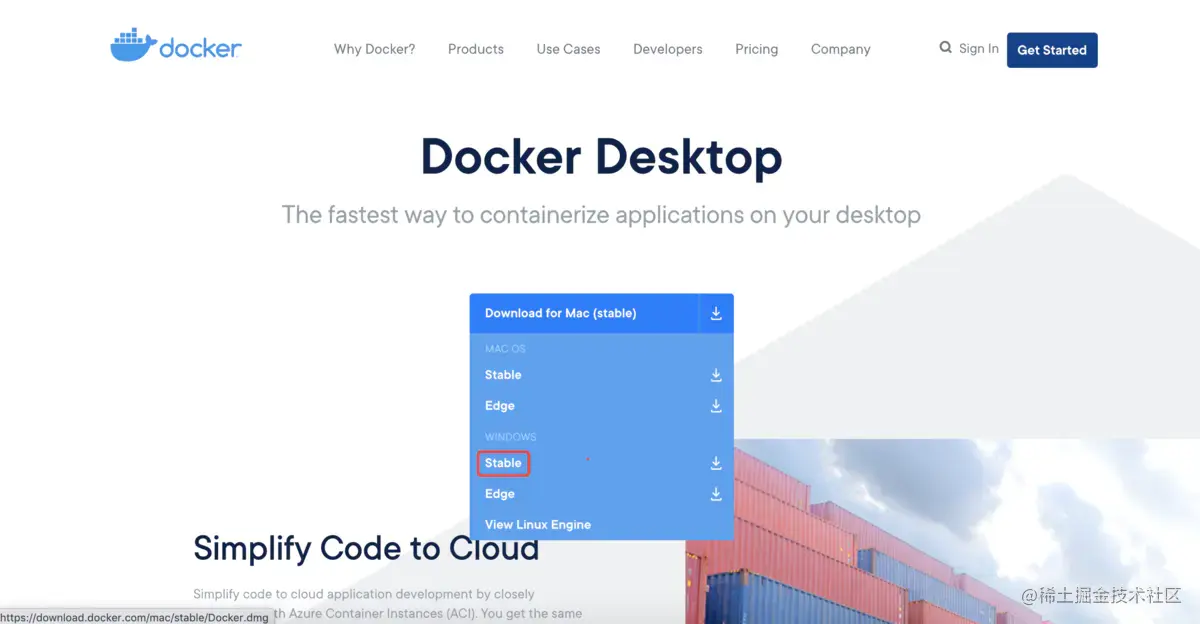
Task: Select Edge under Windows
Action: pyautogui.click(x=500, y=494)
